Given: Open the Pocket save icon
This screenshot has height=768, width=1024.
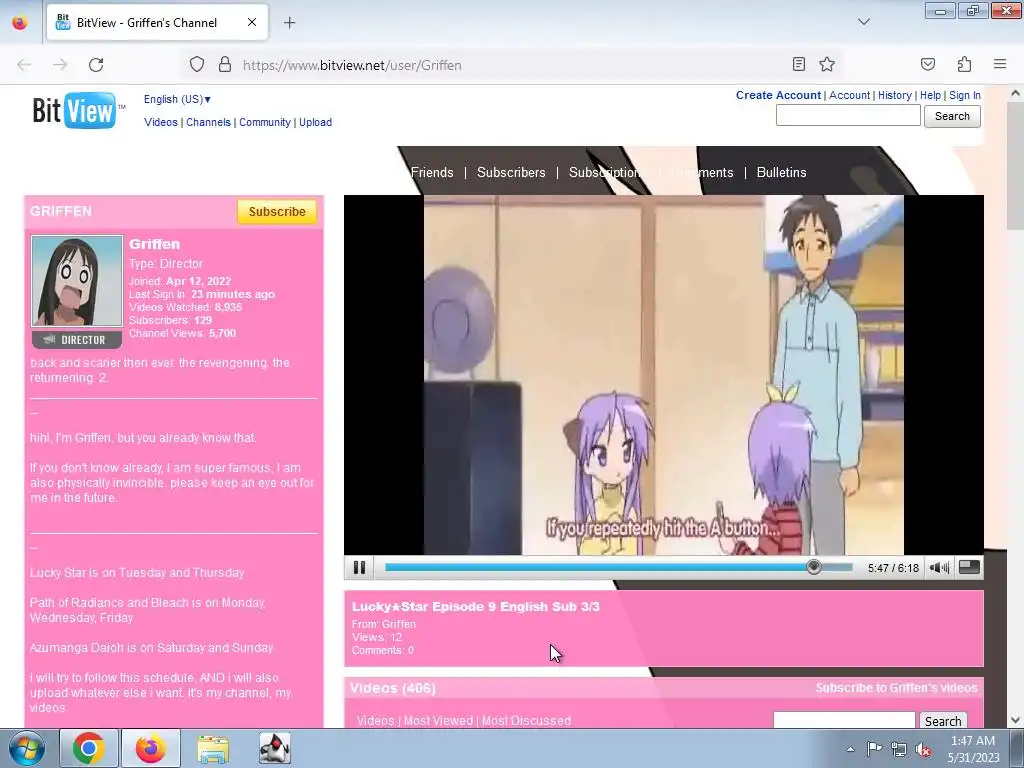Looking at the screenshot, I should coord(927,64).
